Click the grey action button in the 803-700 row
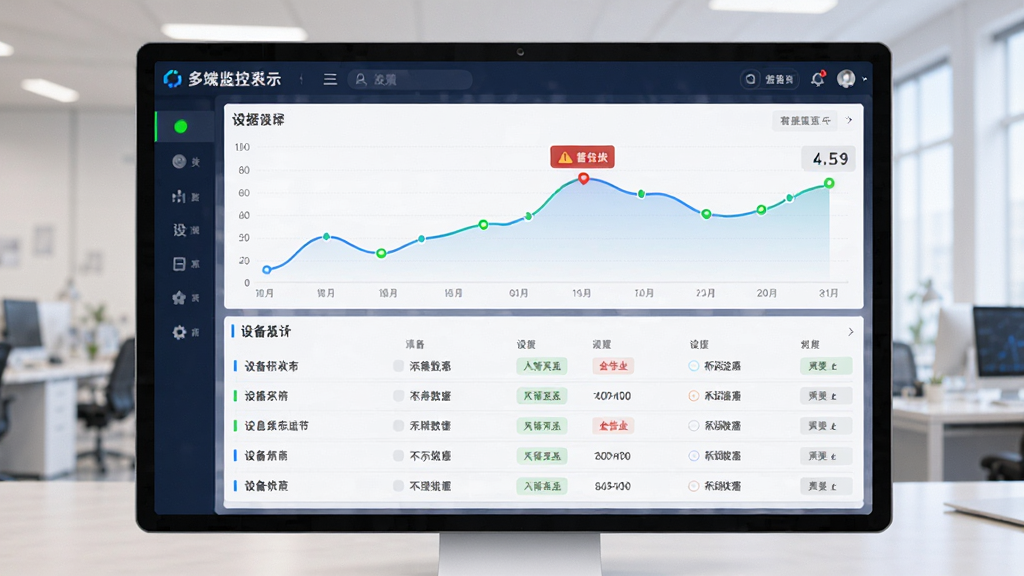This screenshot has width=1024, height=576. 825,486
